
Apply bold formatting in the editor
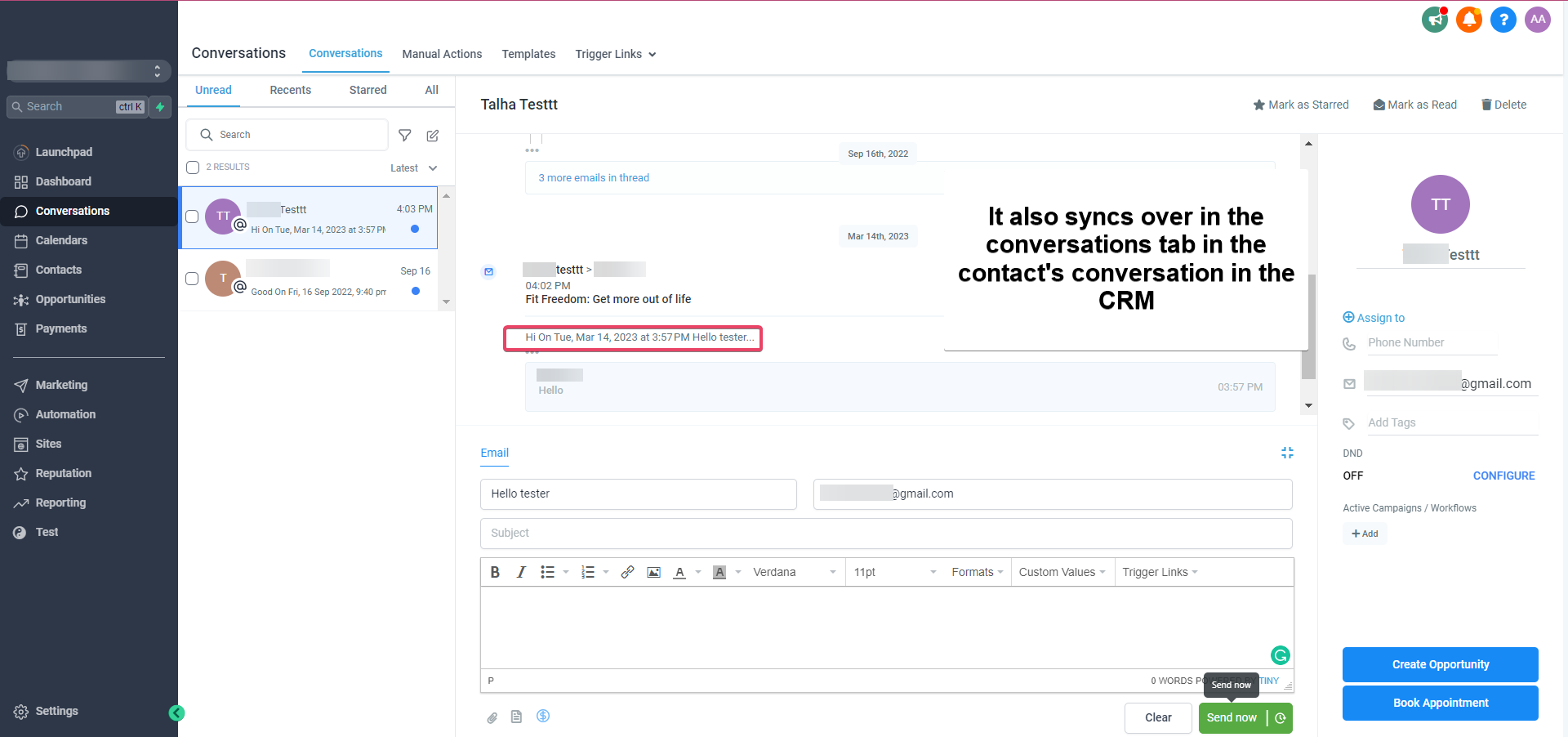point(495,572)
